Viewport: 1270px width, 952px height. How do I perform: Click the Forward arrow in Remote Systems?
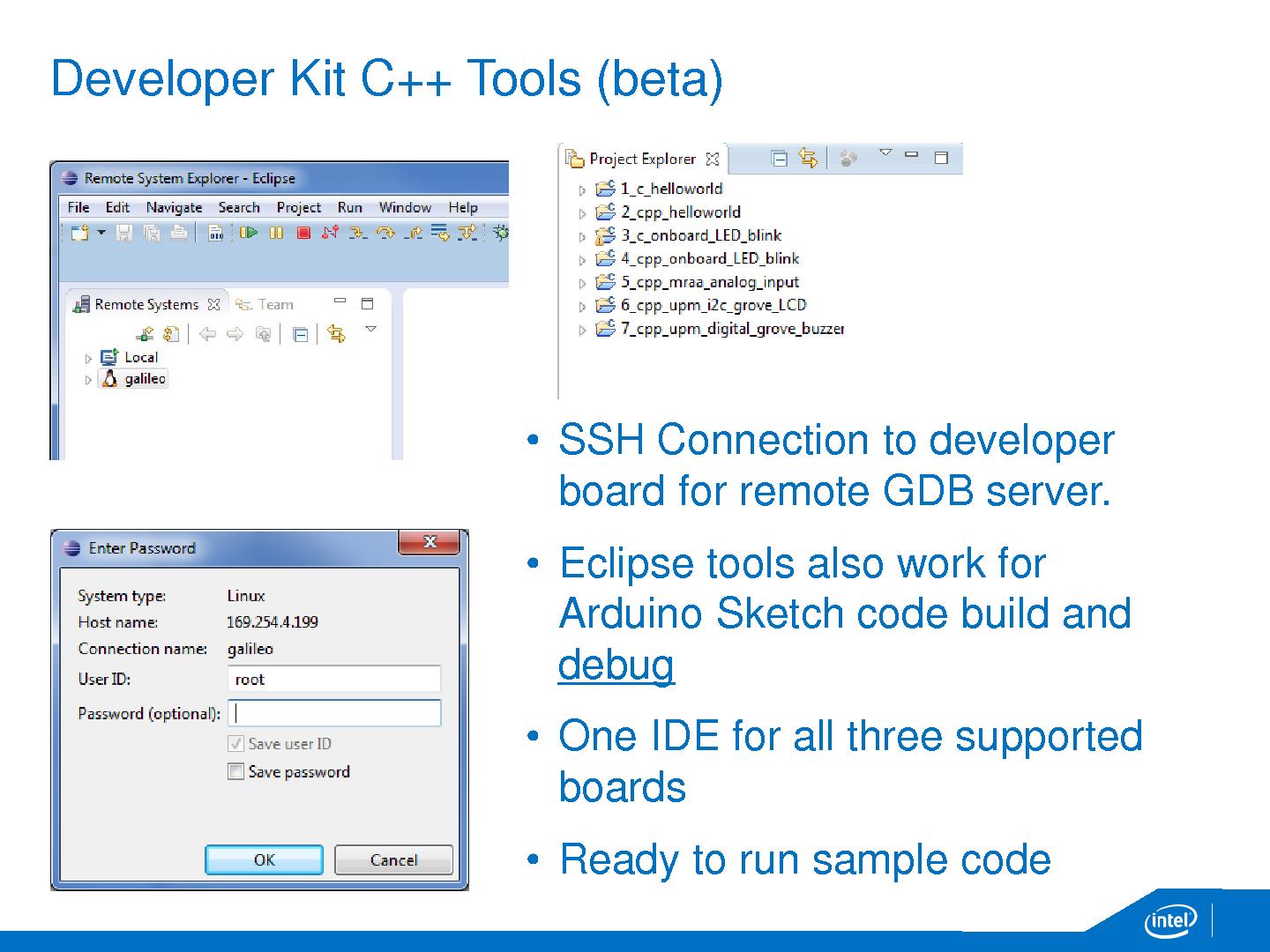point(235,334)
